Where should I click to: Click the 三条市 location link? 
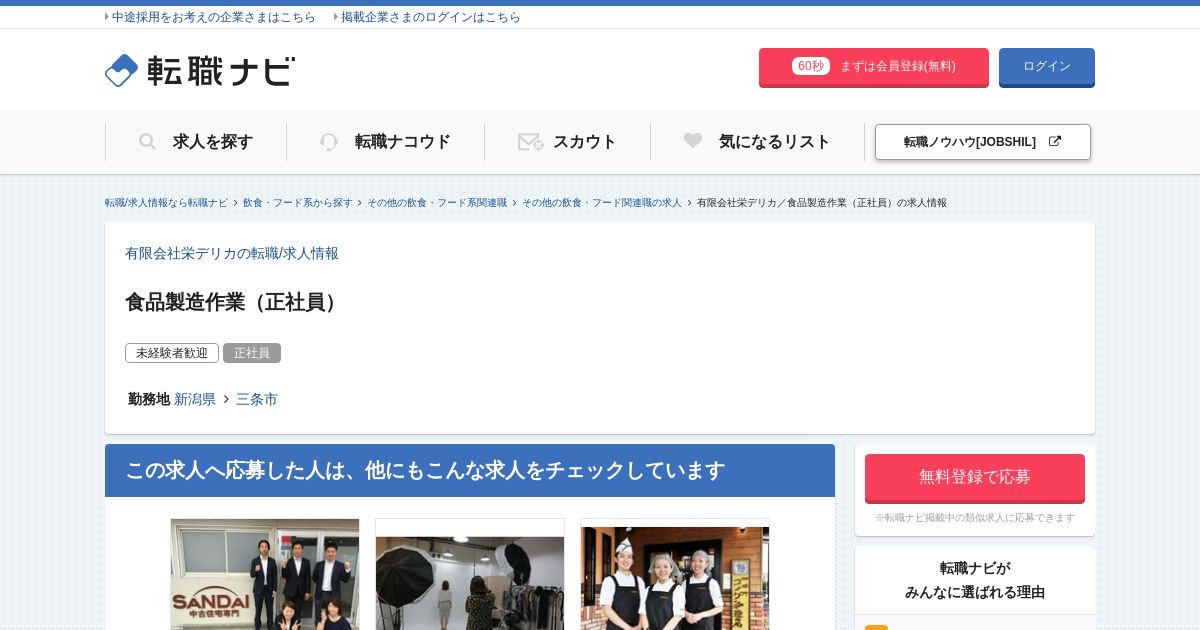click(257, 399)
